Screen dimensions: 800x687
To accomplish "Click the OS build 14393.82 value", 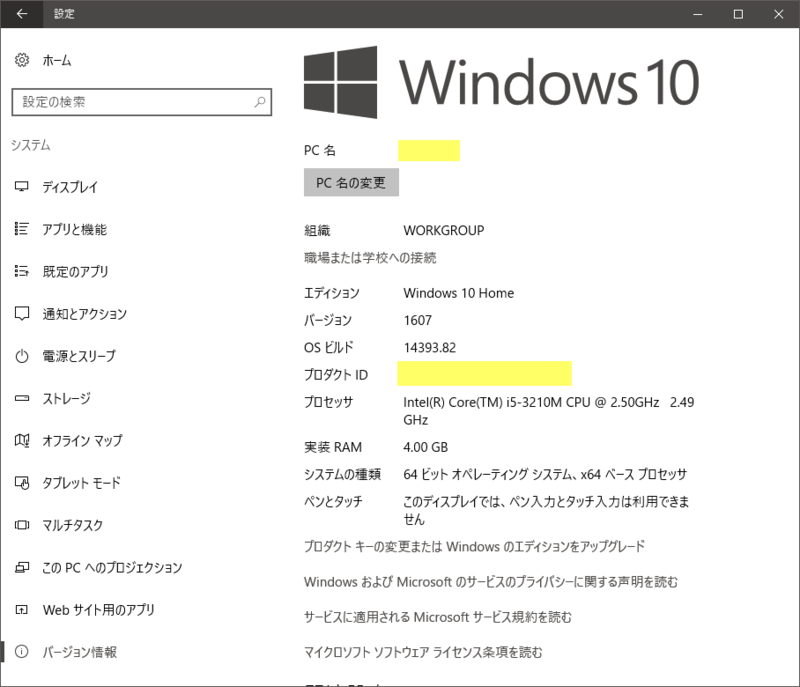I will (x=430, y=347).
